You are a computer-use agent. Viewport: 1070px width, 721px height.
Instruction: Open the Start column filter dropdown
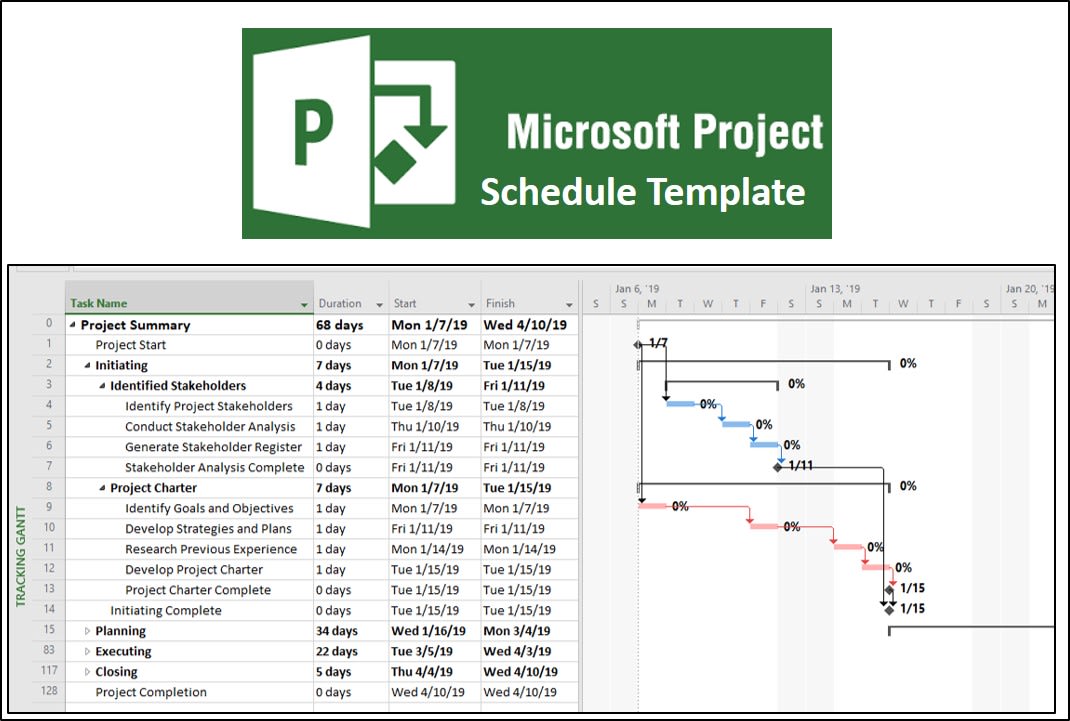(472, 305)
